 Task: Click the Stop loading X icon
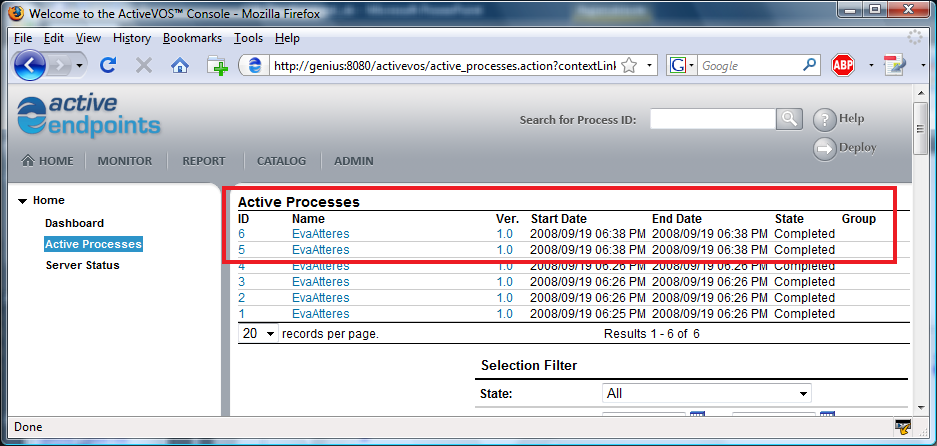point(143,65)
